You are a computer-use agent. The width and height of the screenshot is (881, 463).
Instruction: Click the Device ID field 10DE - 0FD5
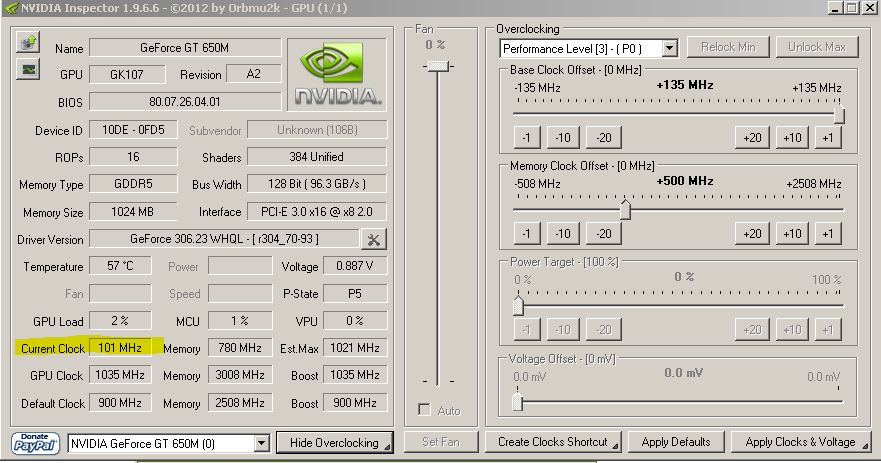133,130
